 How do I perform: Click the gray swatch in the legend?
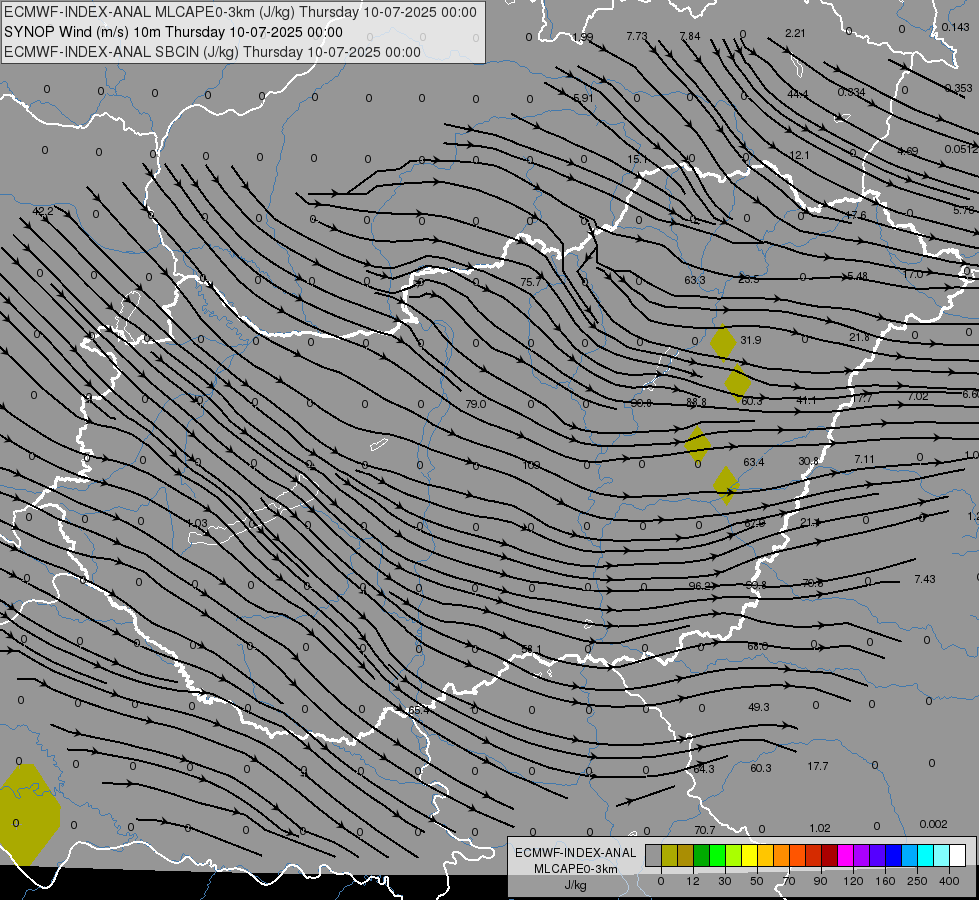pyautogui.click(x=653, y=855)
